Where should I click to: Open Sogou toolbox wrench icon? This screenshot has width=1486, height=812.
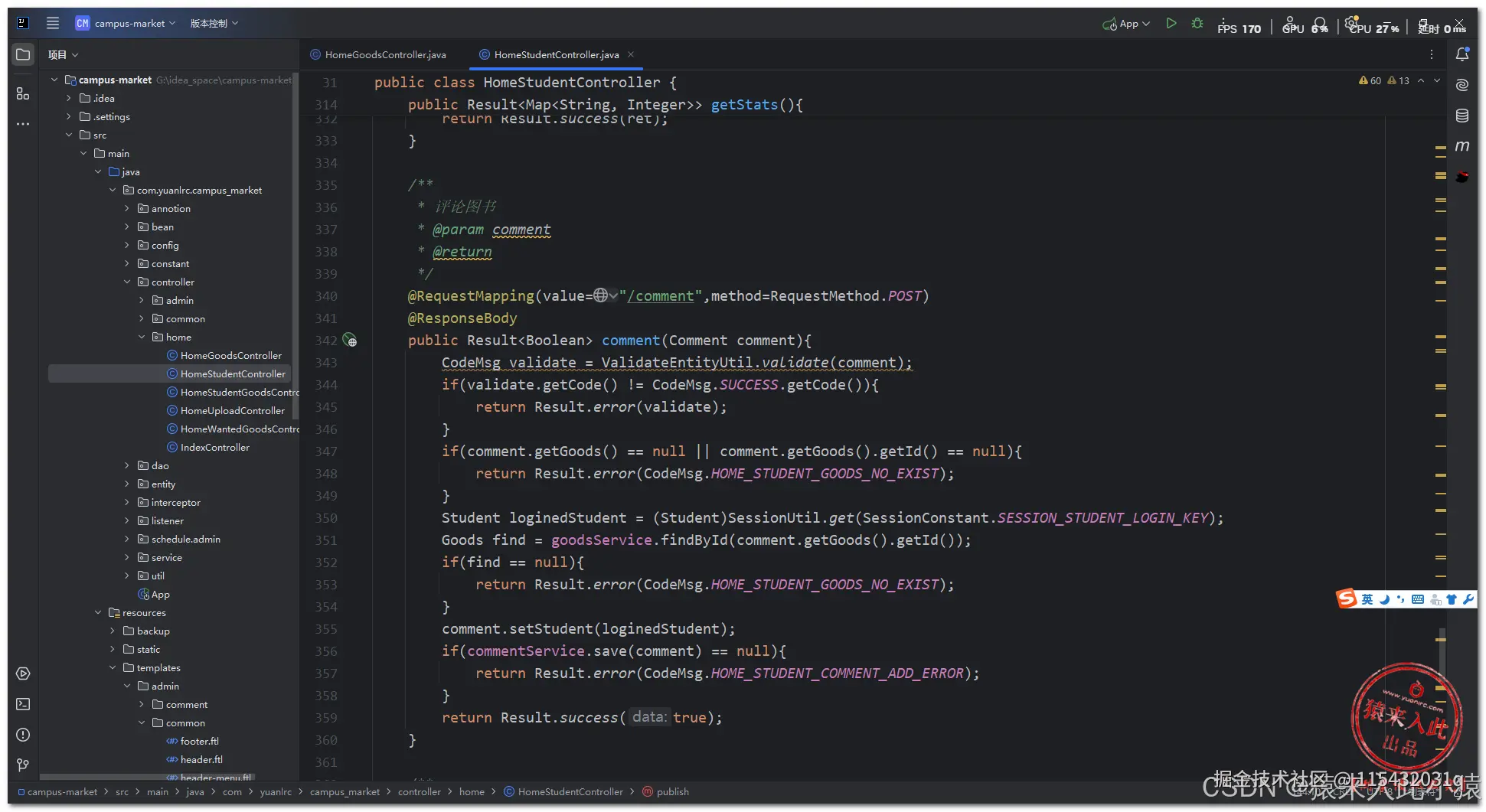[x=1468, y=599]
